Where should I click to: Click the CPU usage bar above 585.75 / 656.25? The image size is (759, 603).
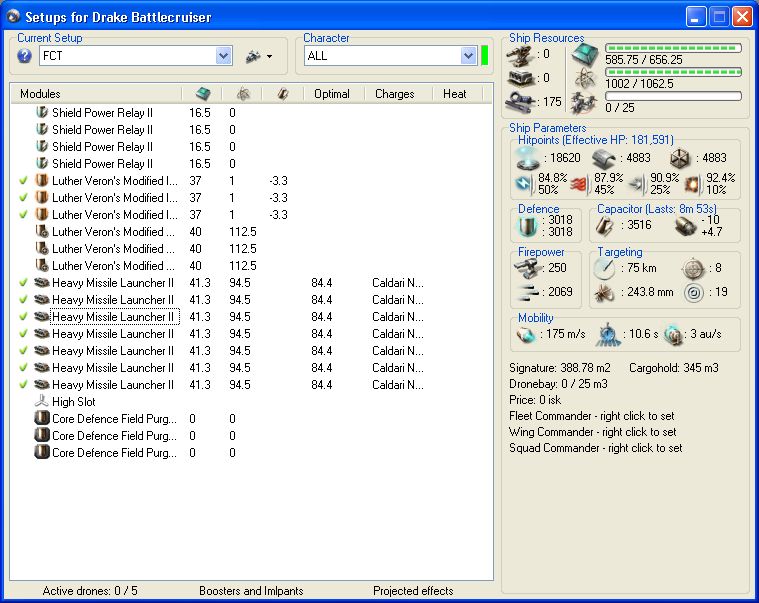point(673,48)
